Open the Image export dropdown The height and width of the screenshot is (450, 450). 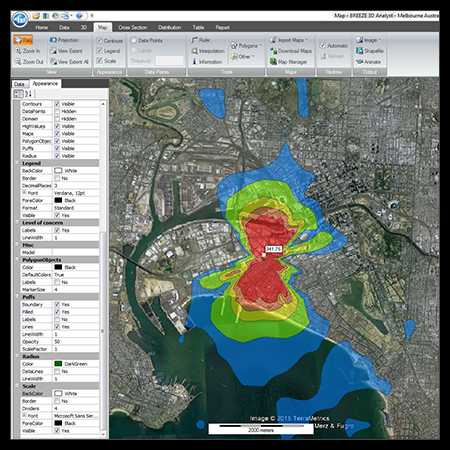pyautogui.click(x=368, y=40)
